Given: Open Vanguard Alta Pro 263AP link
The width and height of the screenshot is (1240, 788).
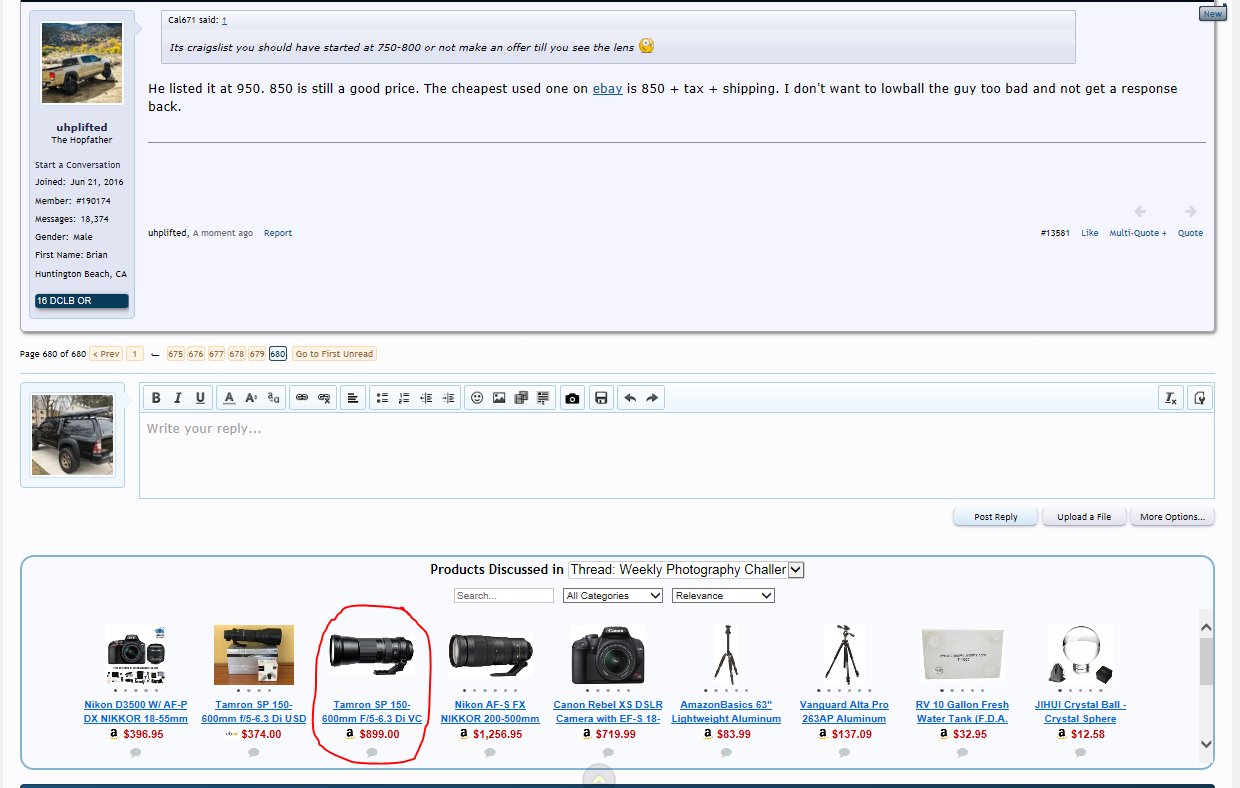Looking at the screenshot, I should (x=844, y=711).
